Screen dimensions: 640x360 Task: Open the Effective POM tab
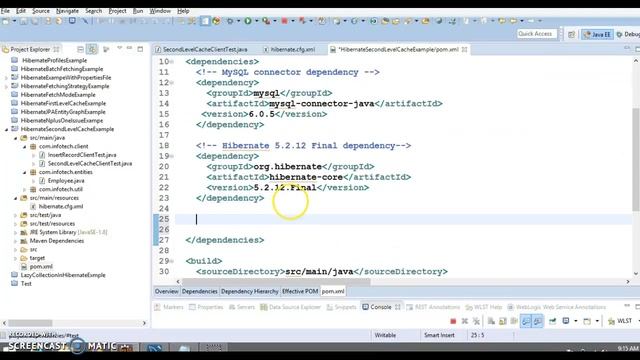click(x=300, y=291)
